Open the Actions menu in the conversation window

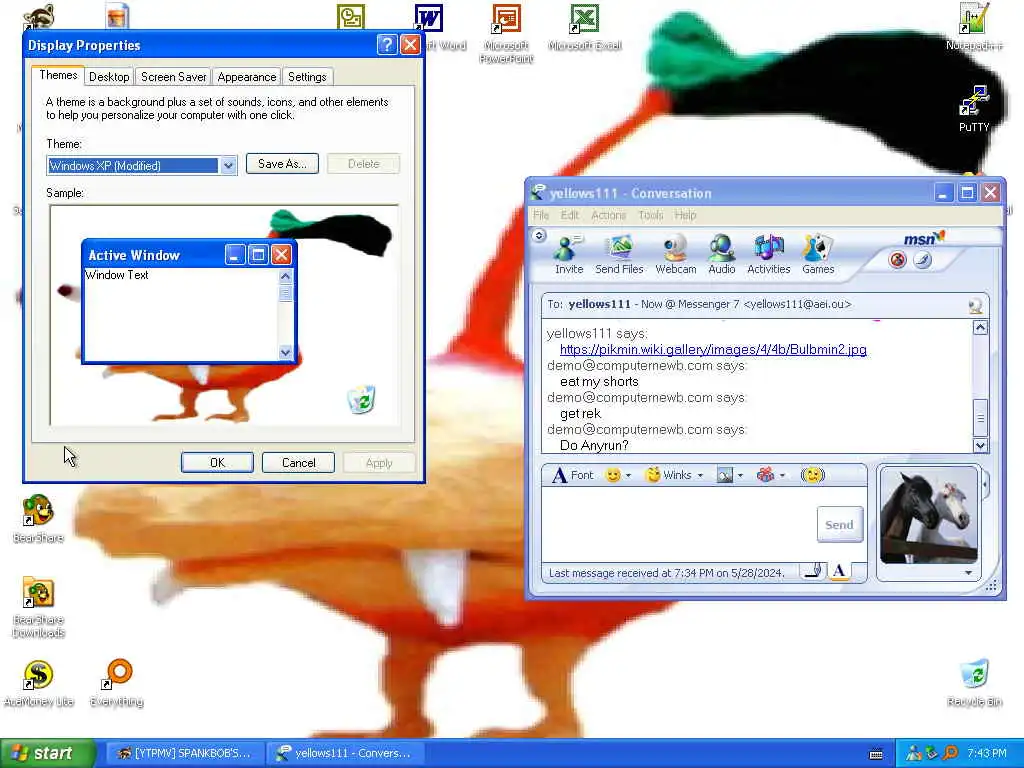[x=609, y=215]
